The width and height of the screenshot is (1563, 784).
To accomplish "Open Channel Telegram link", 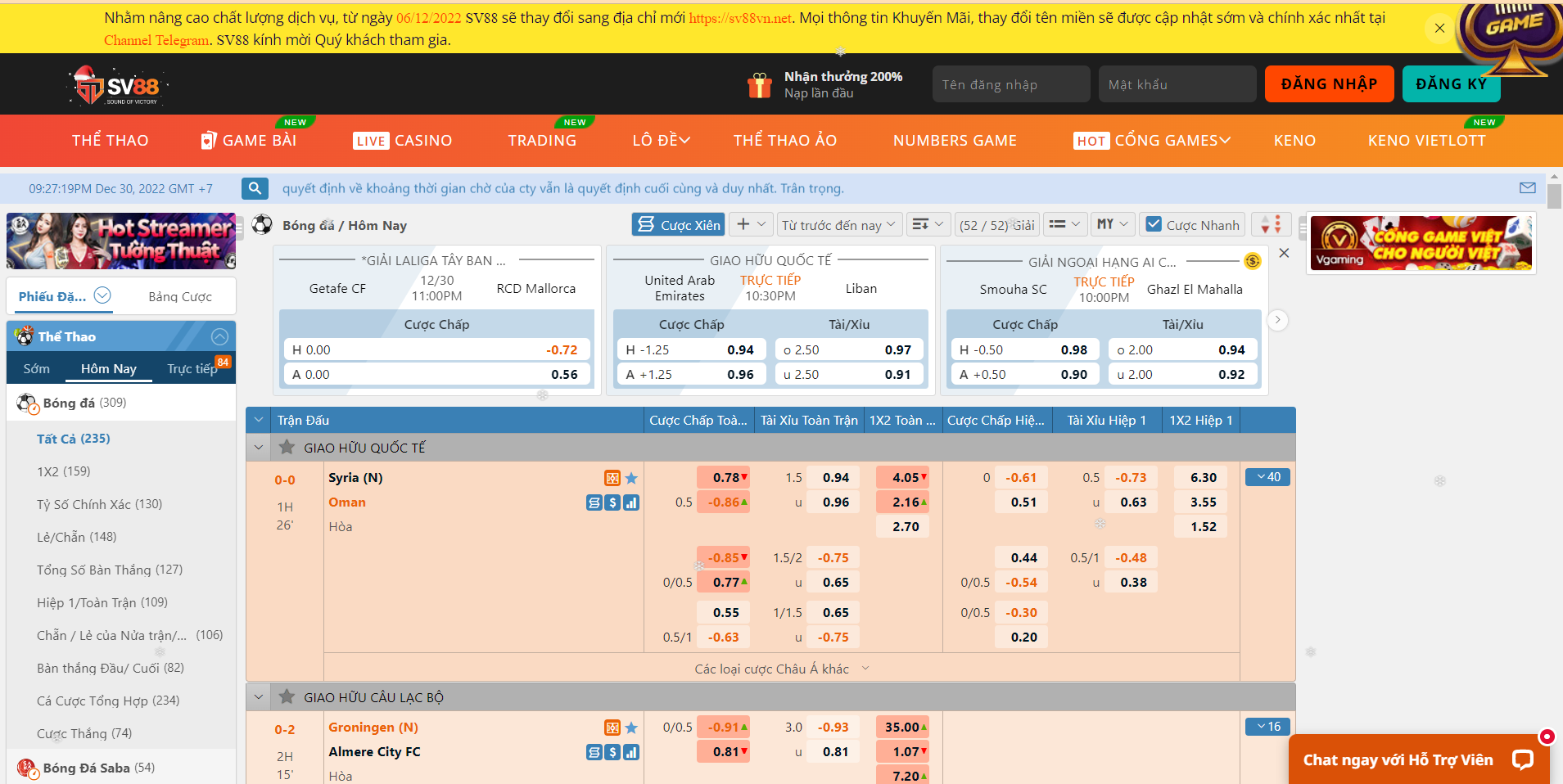I will [x=156, y=40].
